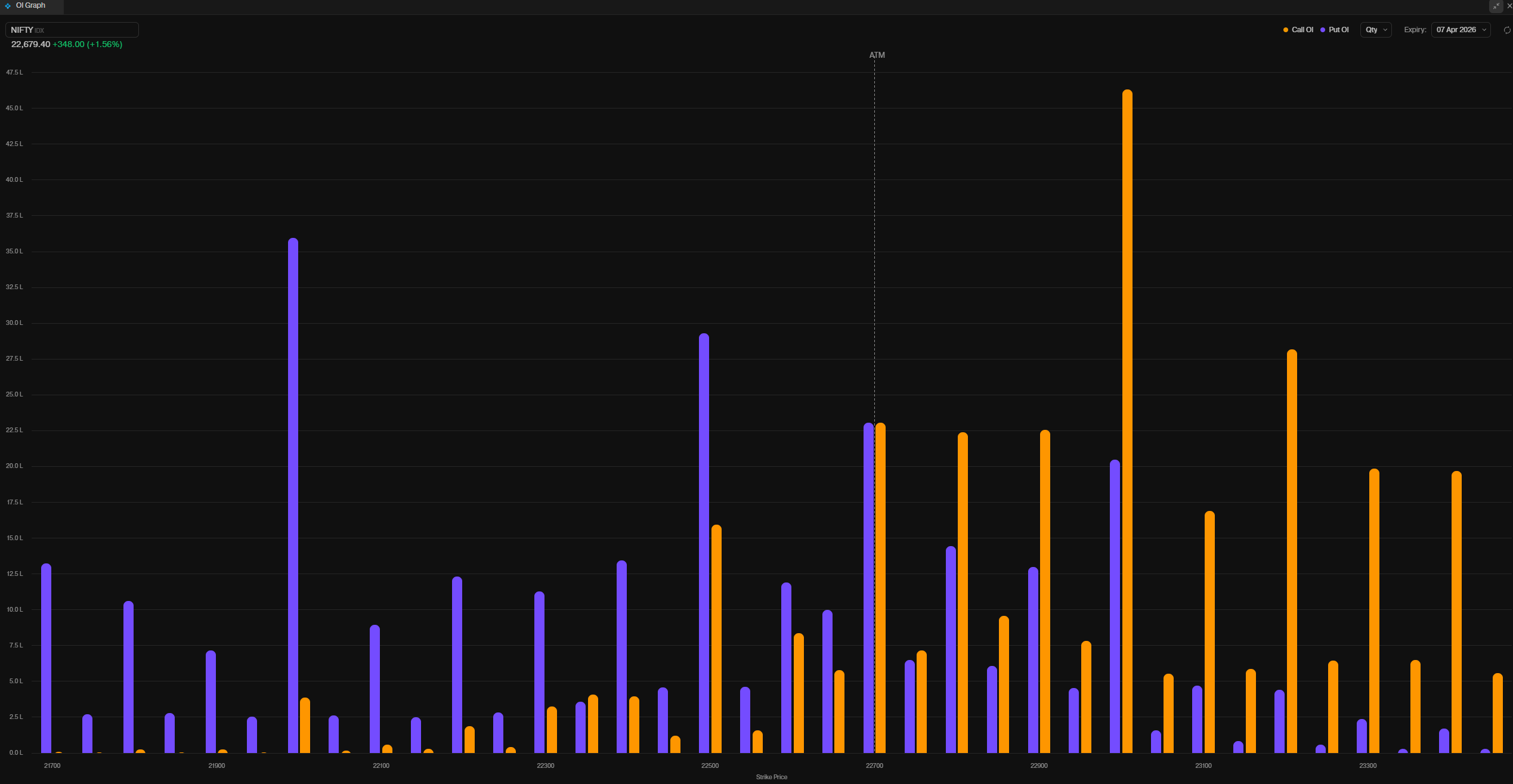Close the OI Graph panel with X
1513x784 pixels.
pyautogui.click(x=1509, y=6)
